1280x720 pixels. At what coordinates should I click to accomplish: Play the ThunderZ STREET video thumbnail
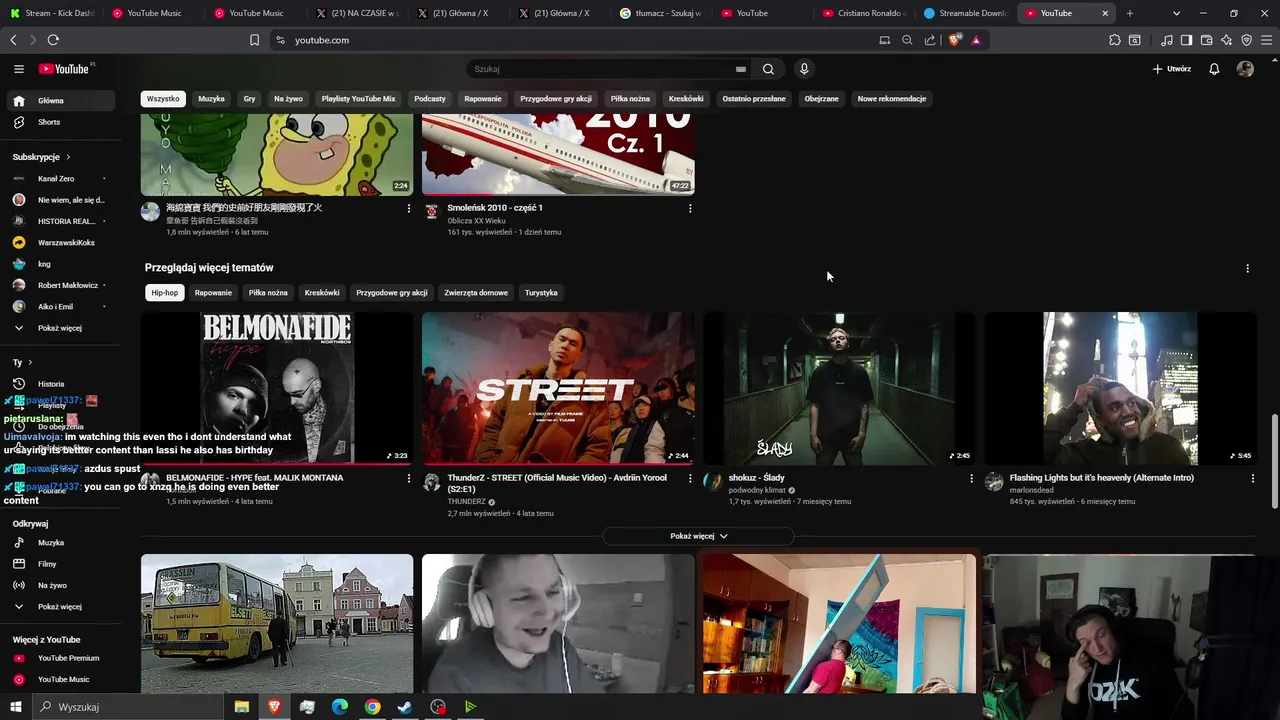558,388
